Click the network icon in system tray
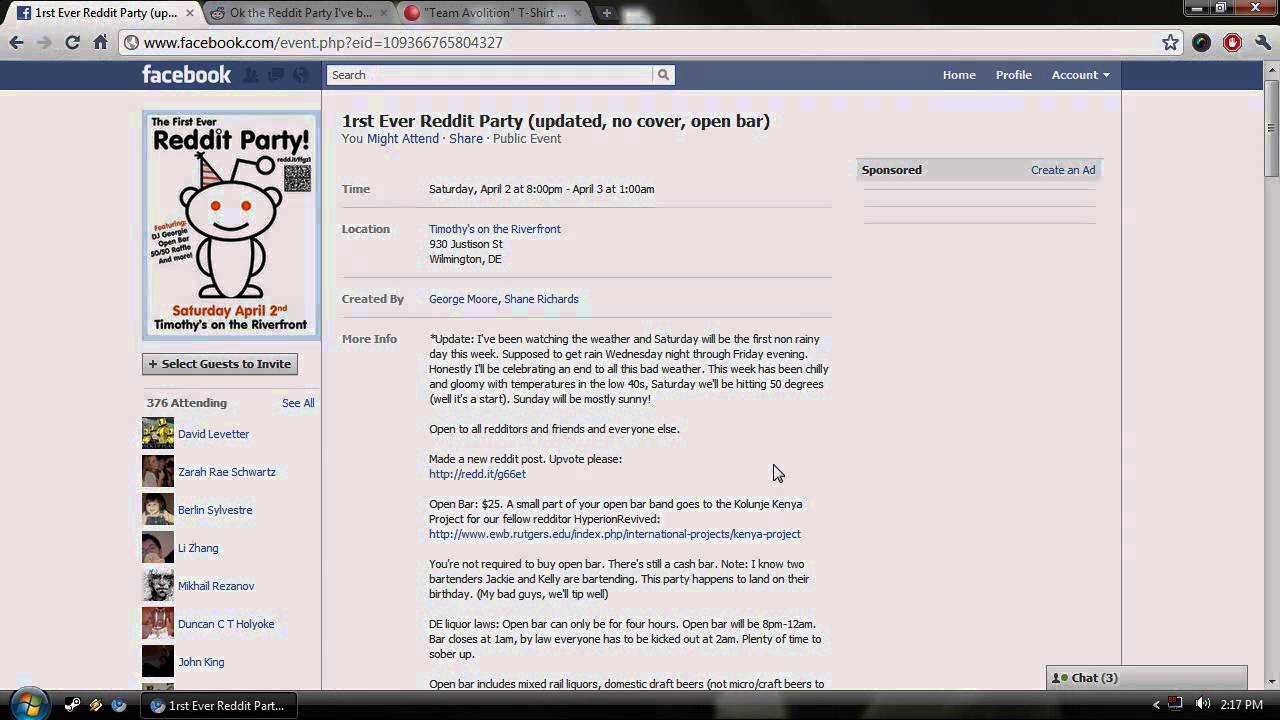 pos(1176,705)
